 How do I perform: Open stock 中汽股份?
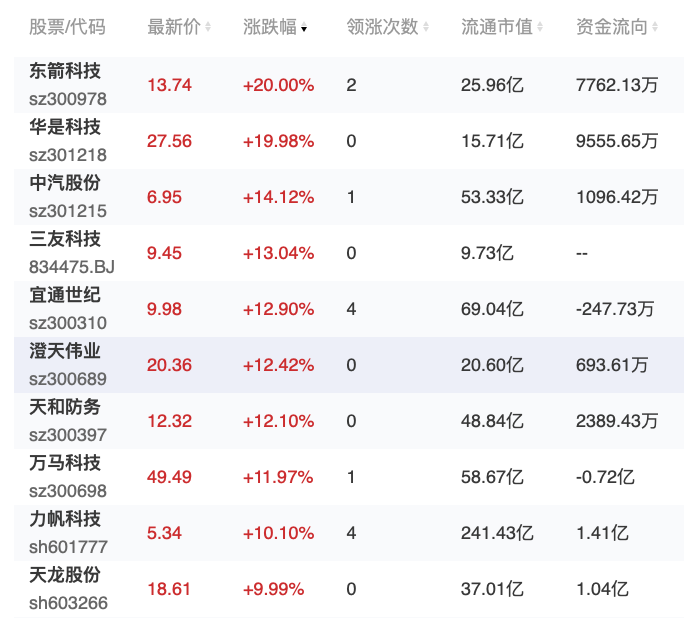(x=65, y=183)
